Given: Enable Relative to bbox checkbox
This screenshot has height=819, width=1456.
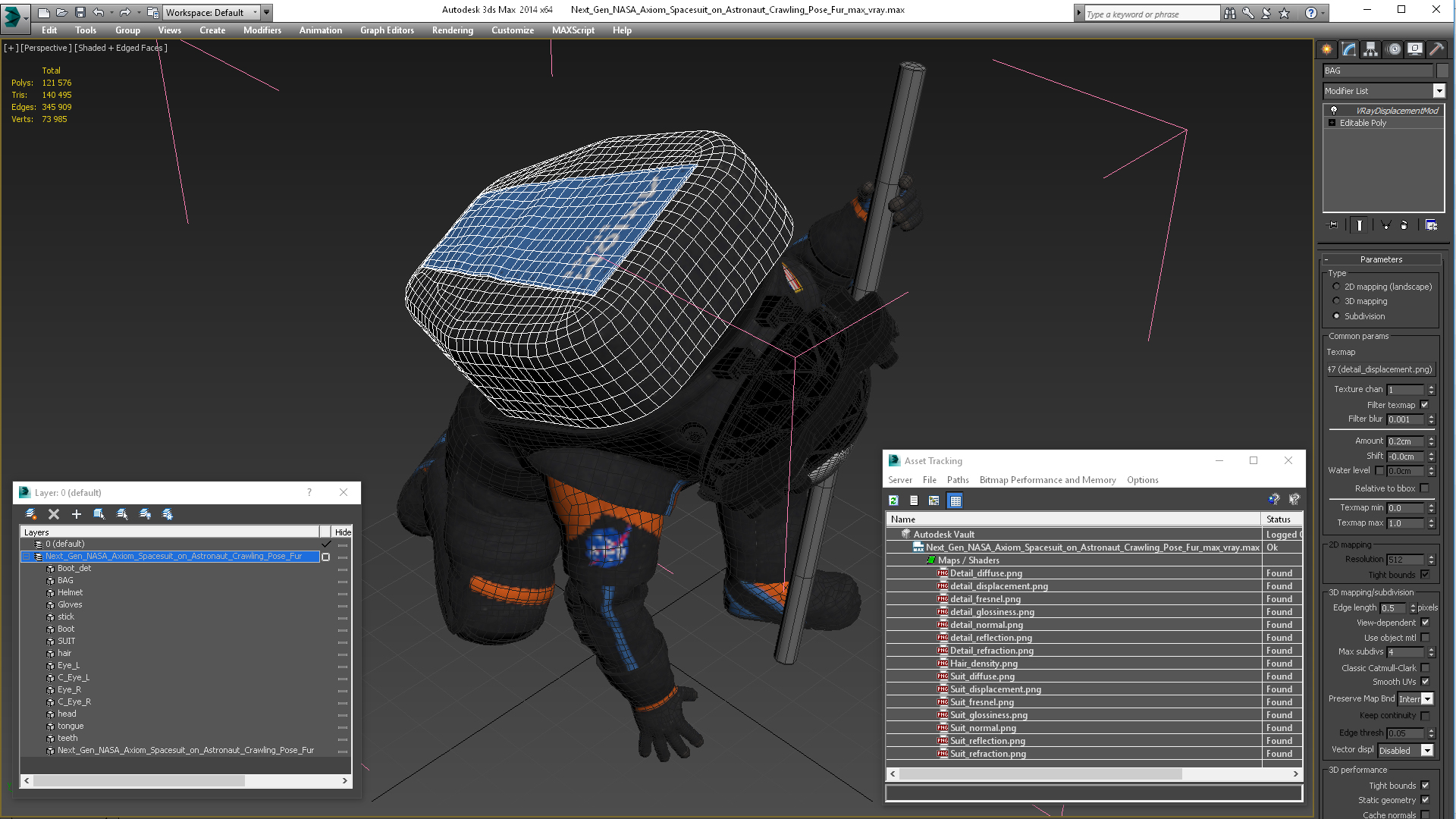Looking at the screenshot, I should [1424, 488].
